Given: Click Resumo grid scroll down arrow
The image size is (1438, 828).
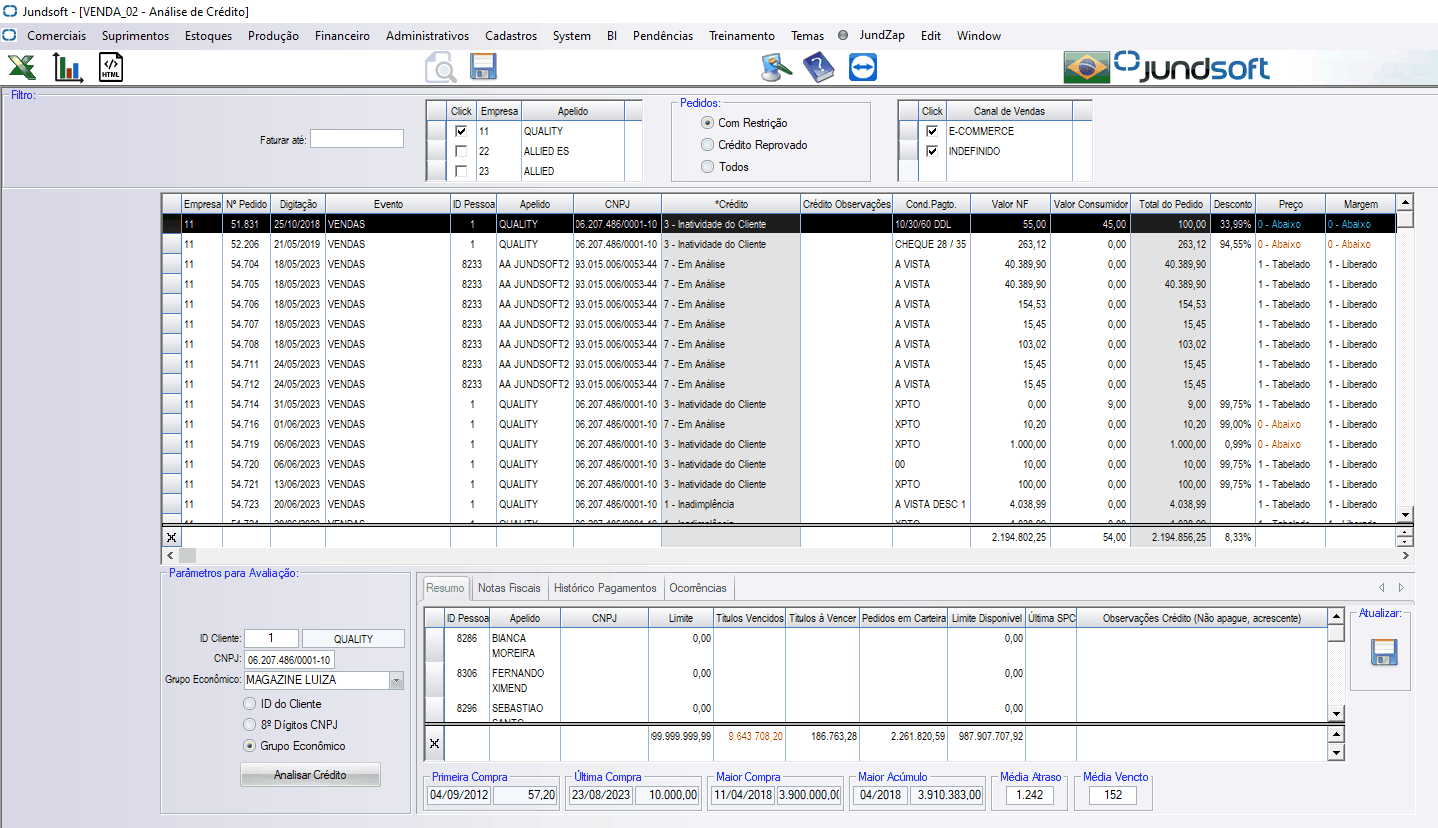Looking at the screenshot, I should 1336,713.
